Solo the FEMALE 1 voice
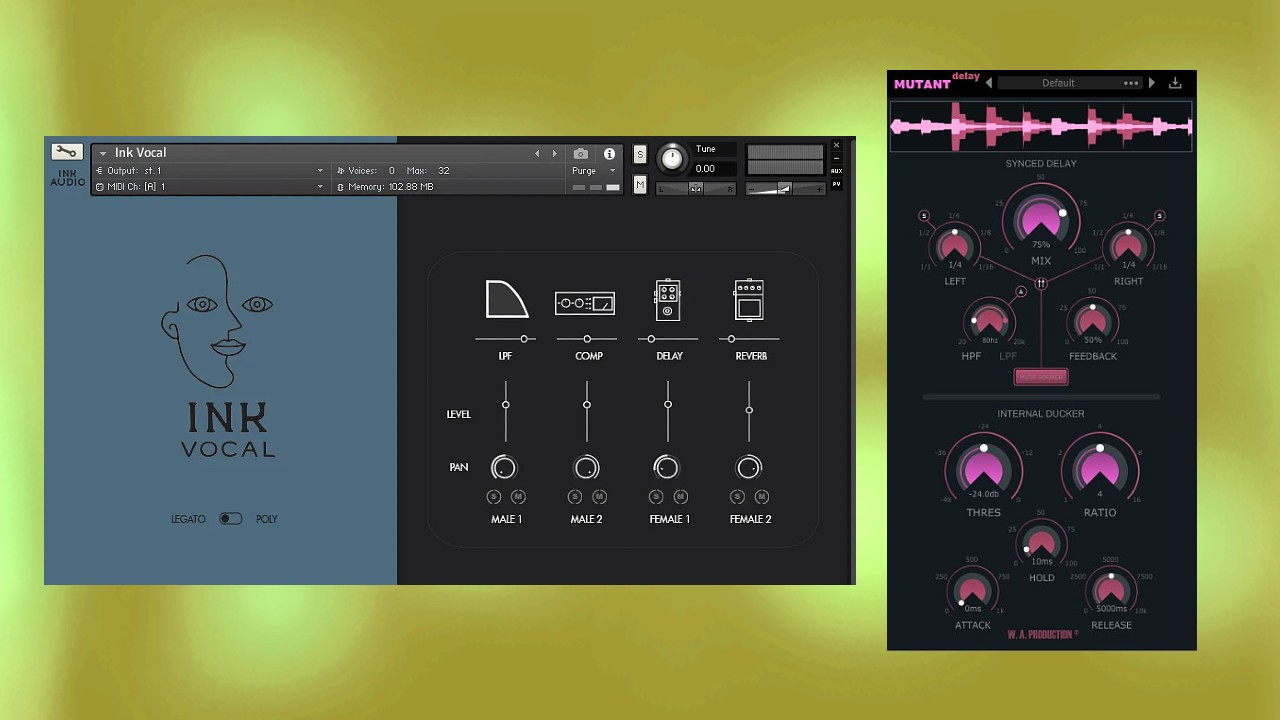The width and height of the screenshot is (1280, 720). [x=656, y=497]
